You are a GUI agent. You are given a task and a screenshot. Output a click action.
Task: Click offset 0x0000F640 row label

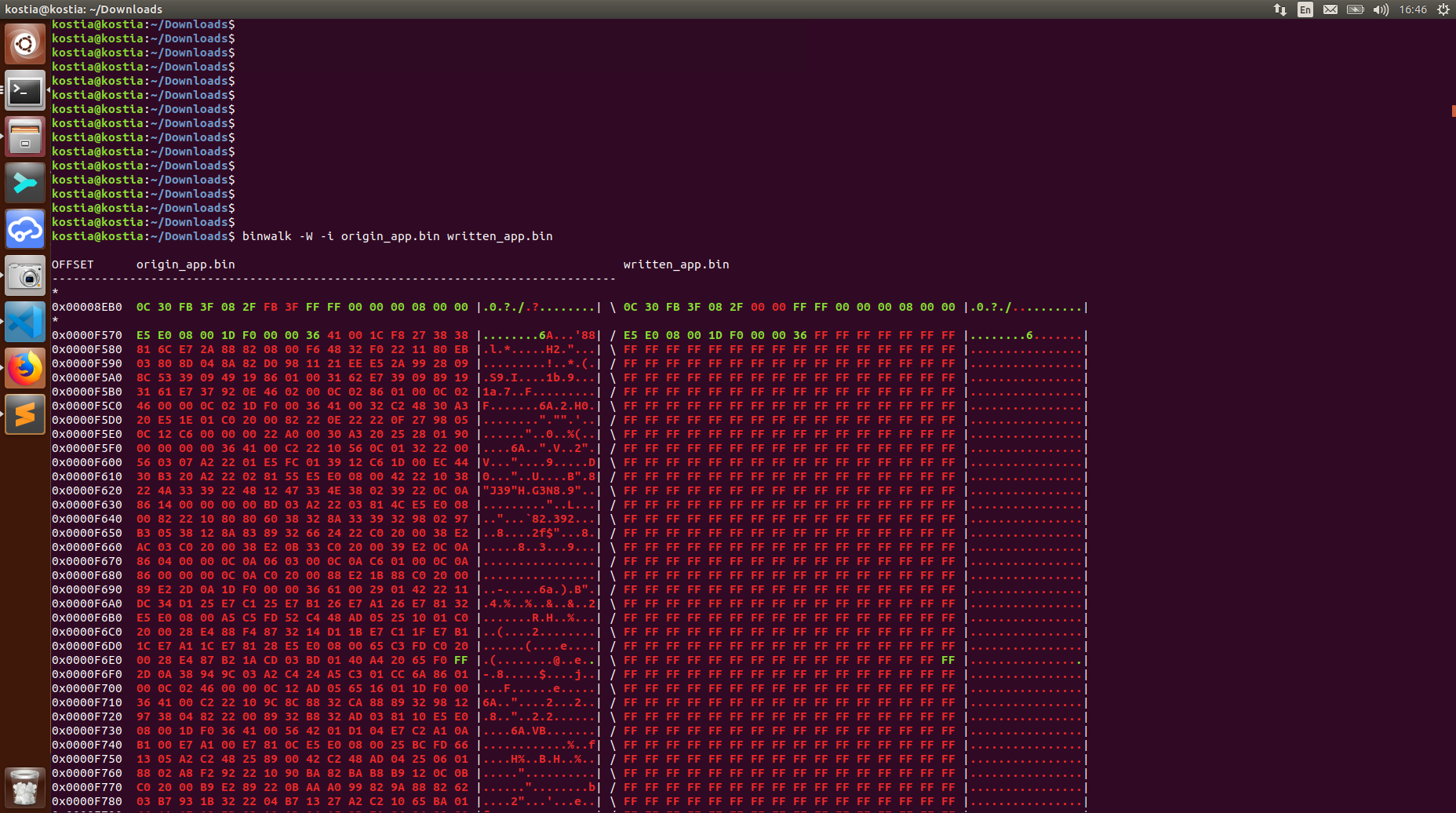[x=87, y=519]
